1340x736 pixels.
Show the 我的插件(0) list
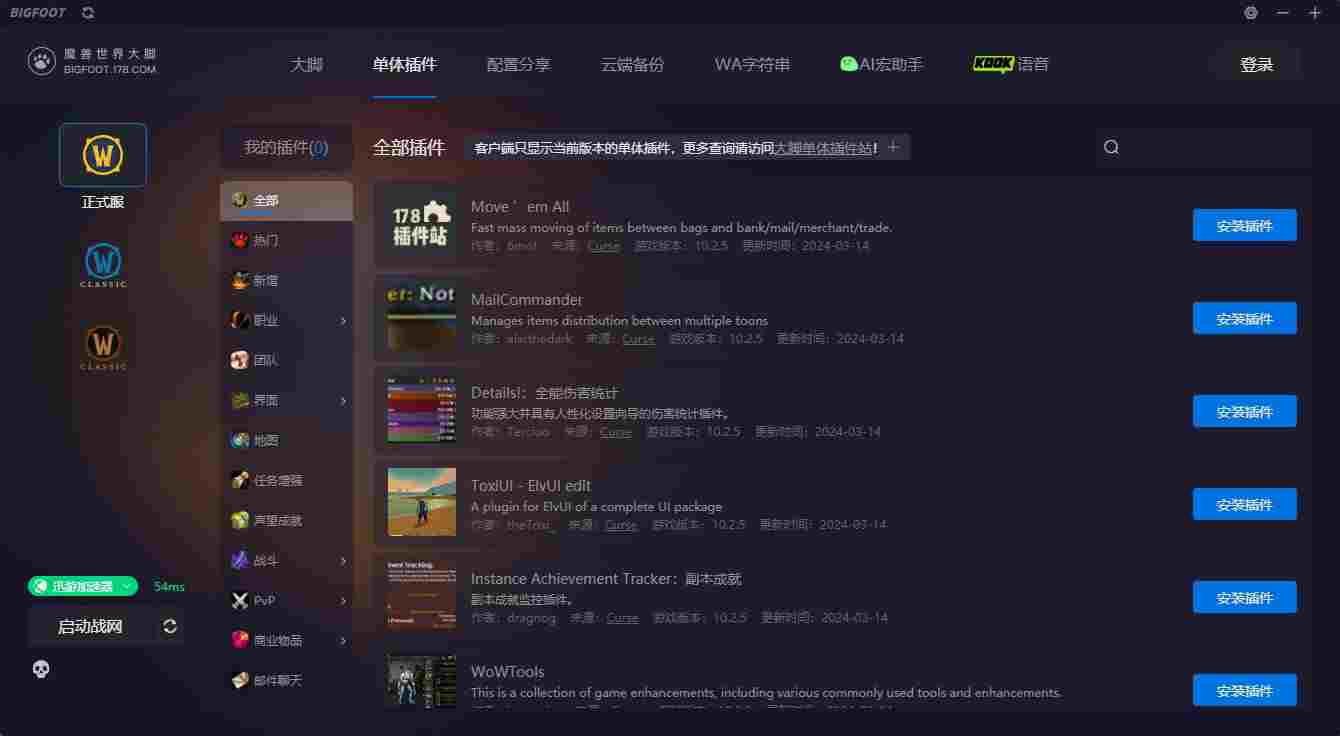(x=286, y=148)
